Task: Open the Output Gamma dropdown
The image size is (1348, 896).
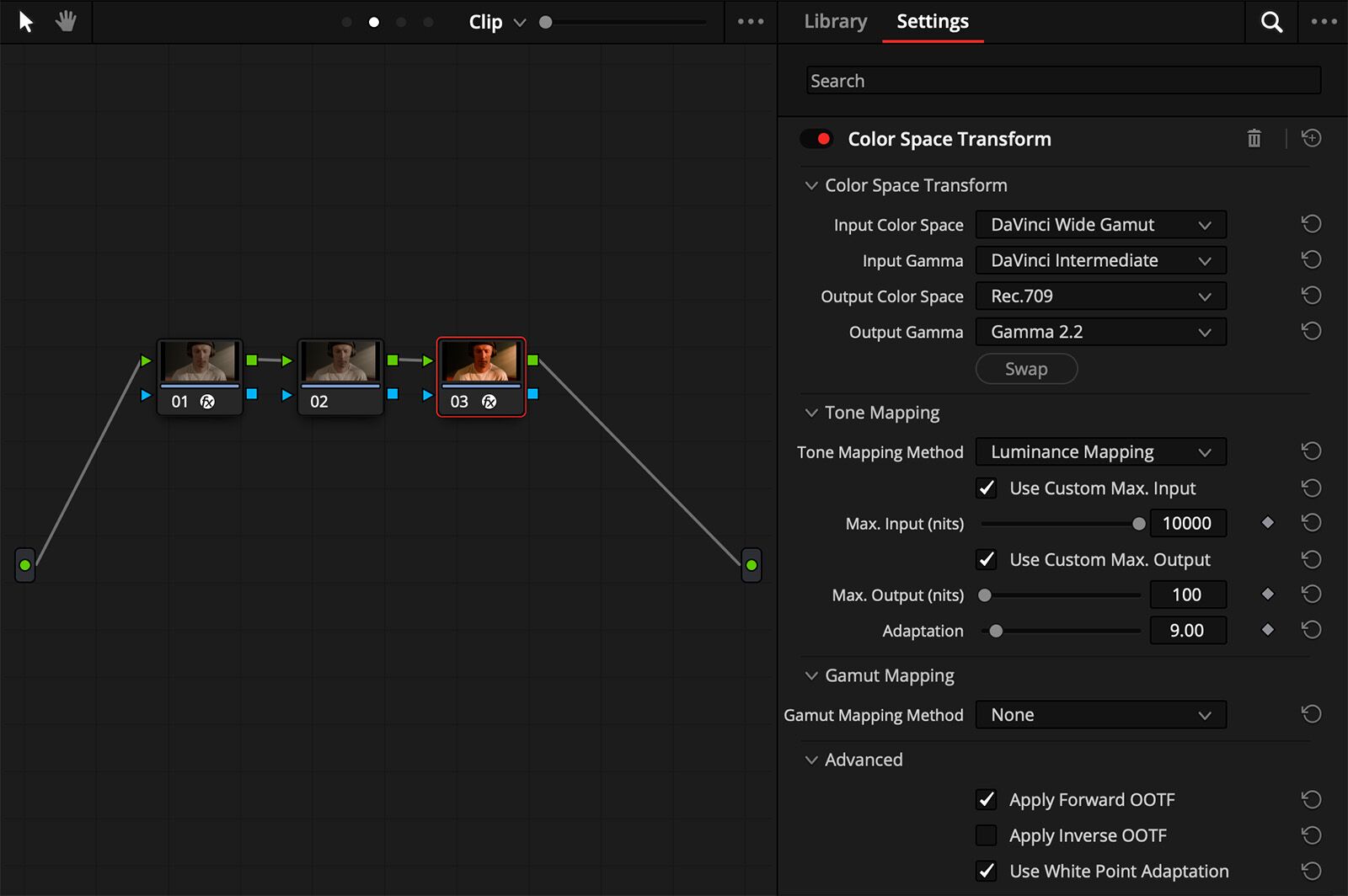Action: pos(1100,332)
